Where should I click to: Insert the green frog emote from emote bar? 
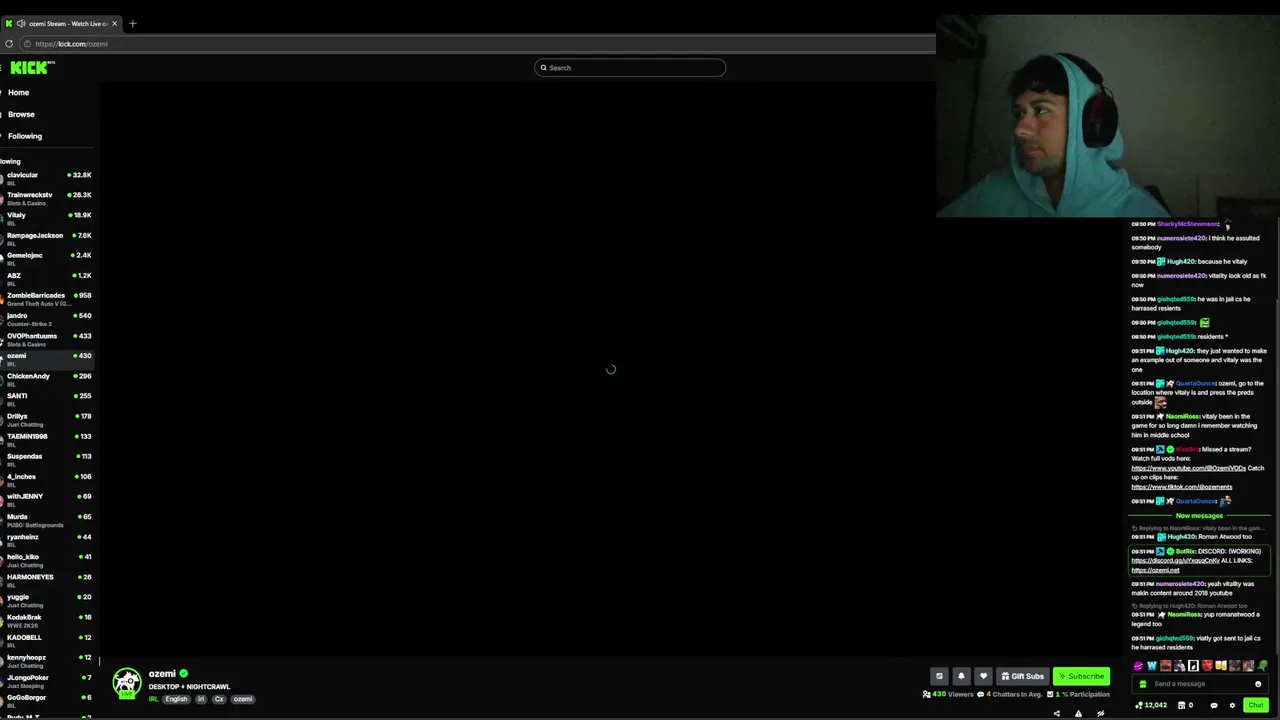pyautogui.click(x=1263, y=666)
